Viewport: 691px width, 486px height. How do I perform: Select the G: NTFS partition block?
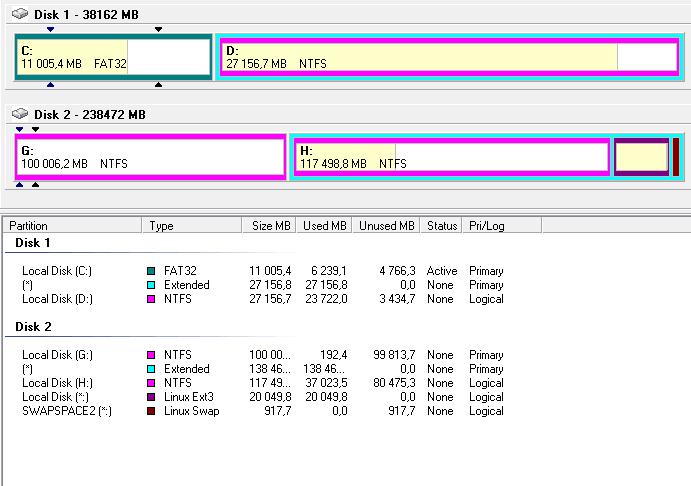point(150,157)
